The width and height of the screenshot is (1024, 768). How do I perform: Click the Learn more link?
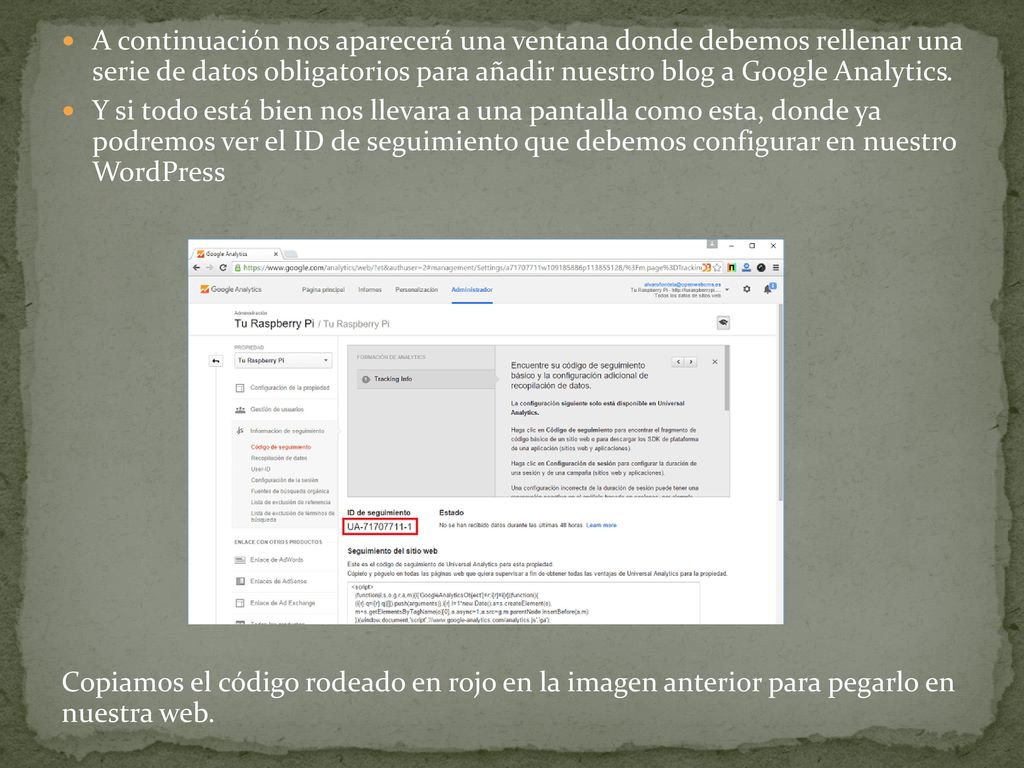coord(601,525)
